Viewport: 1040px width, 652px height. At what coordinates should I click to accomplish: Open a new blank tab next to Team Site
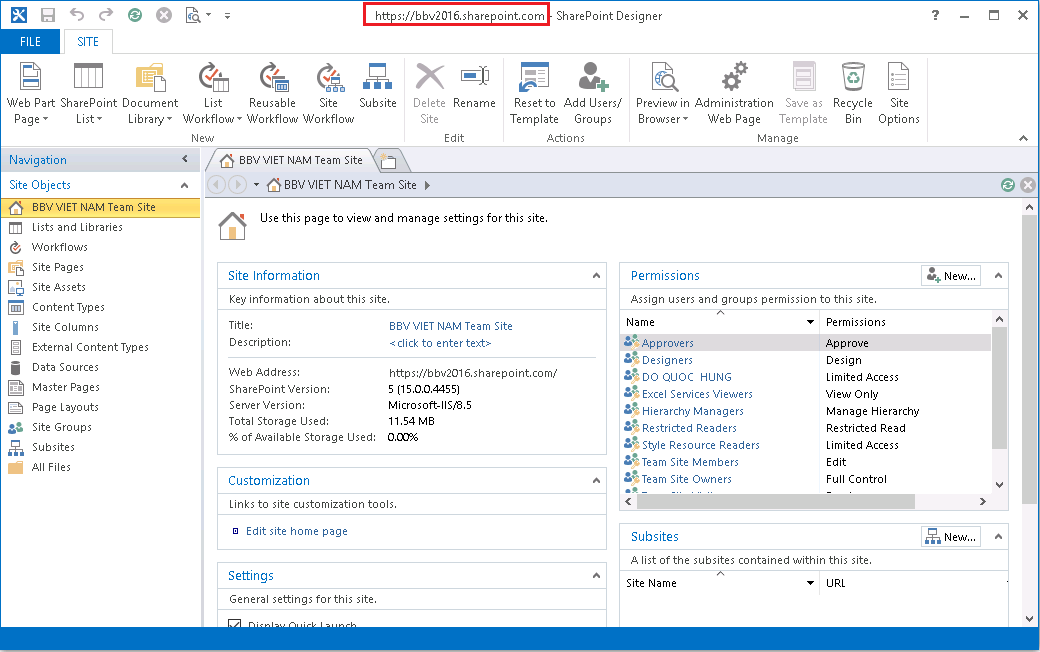[x=389, y=161]
